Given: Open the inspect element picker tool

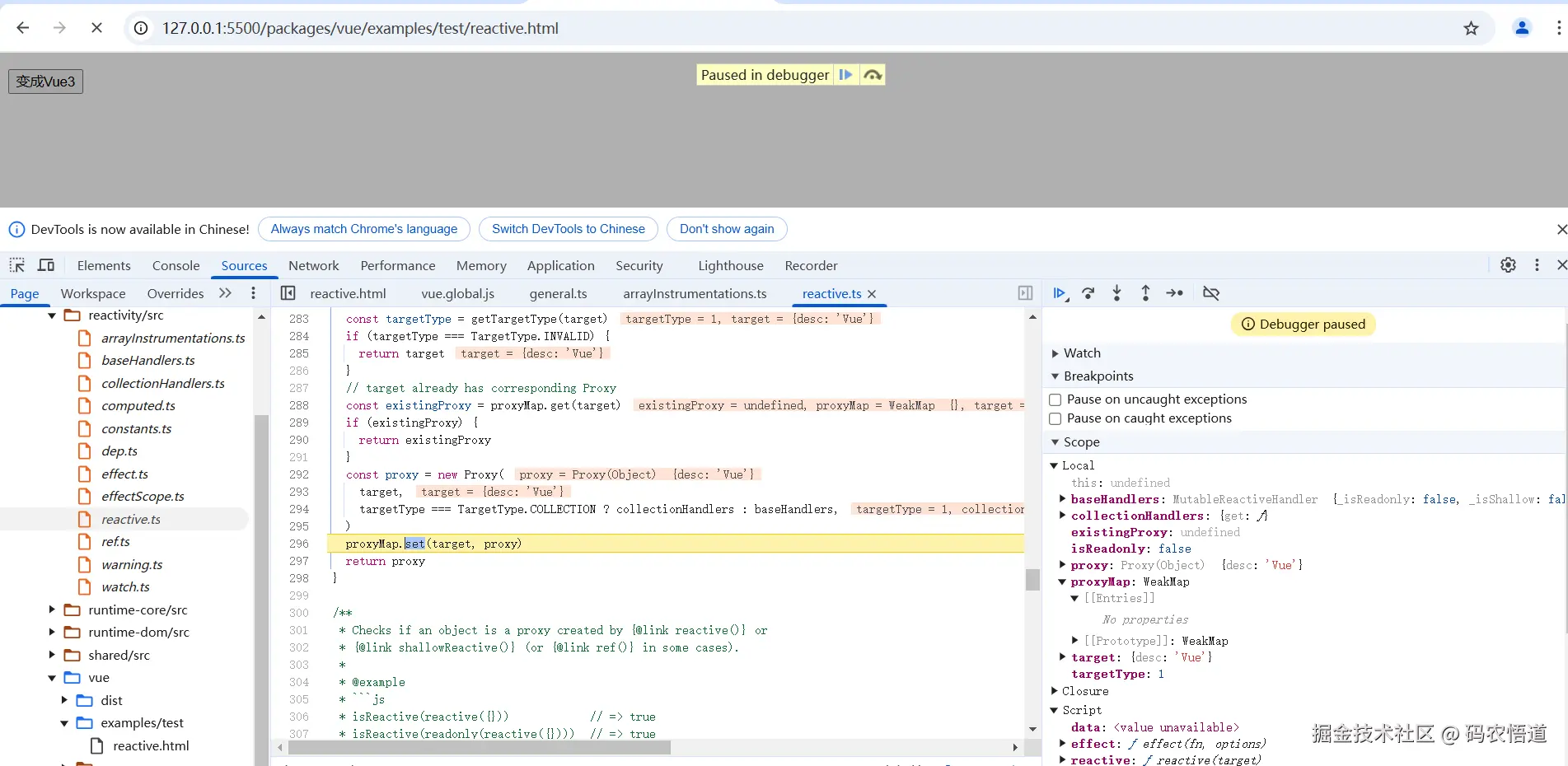Looking at the screenshot, I should 16,265.
